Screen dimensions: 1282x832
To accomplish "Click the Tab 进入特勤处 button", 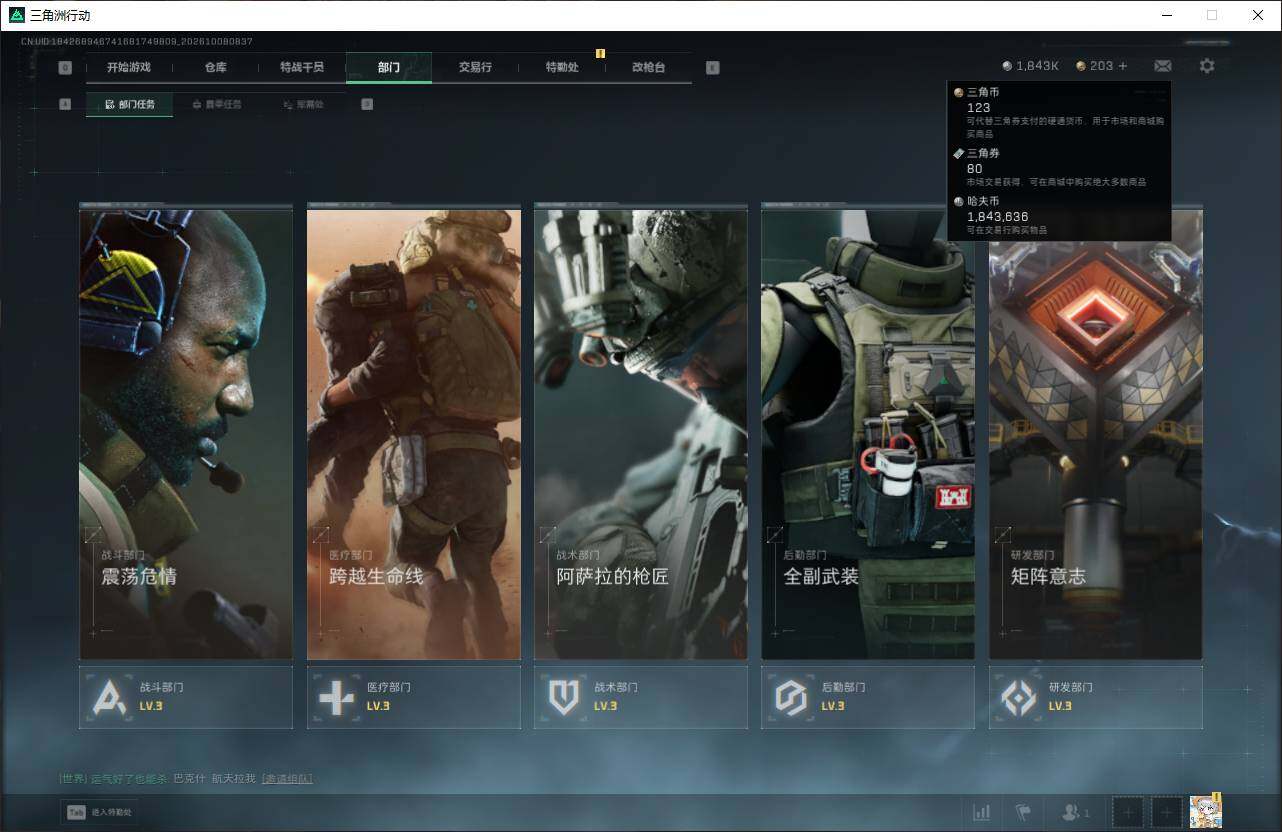I will pos(99,812).
